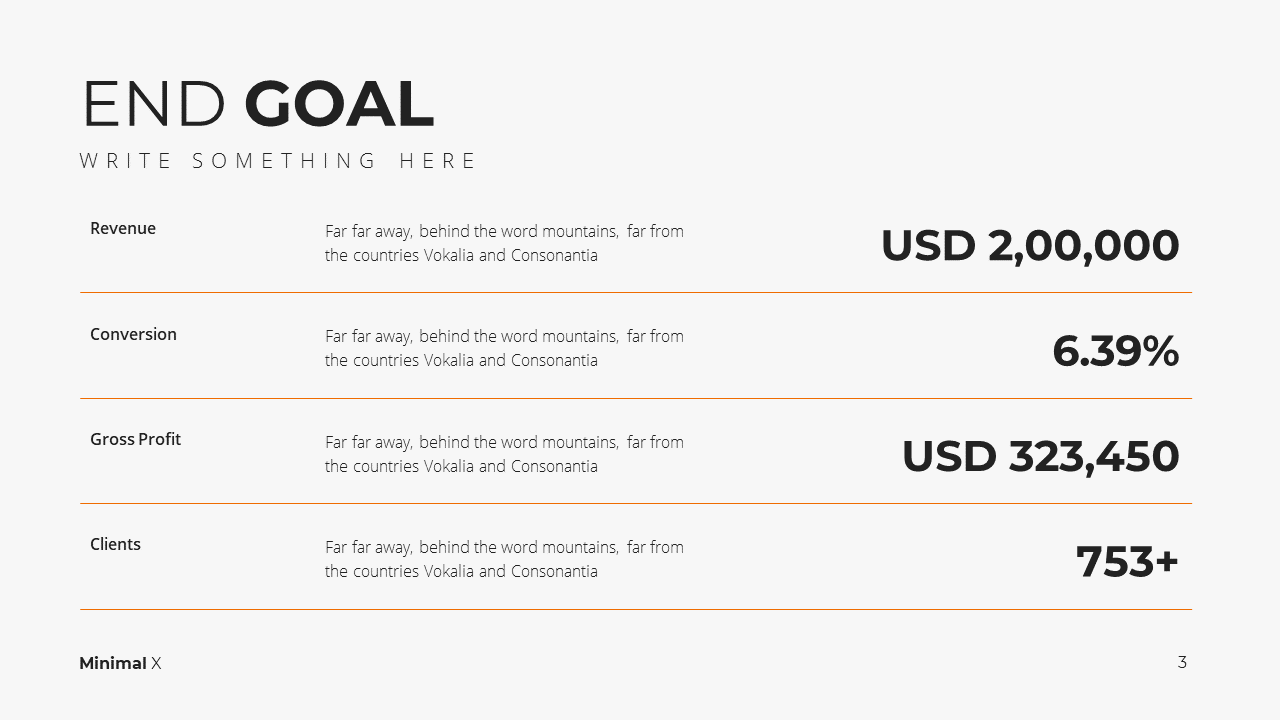Image resolution: width=1280 pixels, height=720 pixels.
Task: Click the gray divider line below Gross Profit
Action: [636, 504]
